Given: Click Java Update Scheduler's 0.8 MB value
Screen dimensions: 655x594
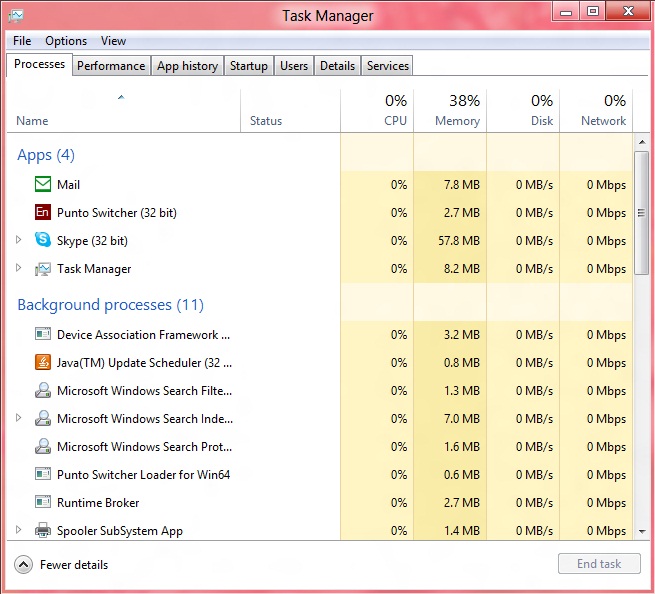Looking at the screenshot, I should (x=462, y=363).
